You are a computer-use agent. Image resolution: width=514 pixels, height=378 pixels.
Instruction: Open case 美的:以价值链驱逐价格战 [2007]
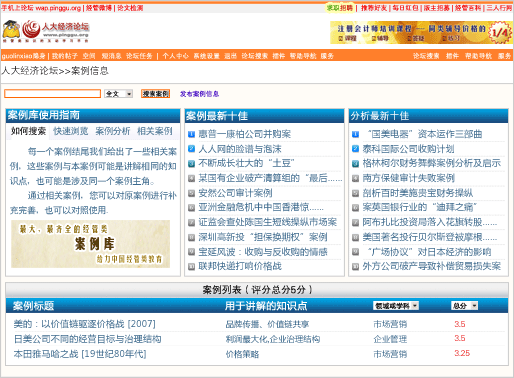click(85, 324)
